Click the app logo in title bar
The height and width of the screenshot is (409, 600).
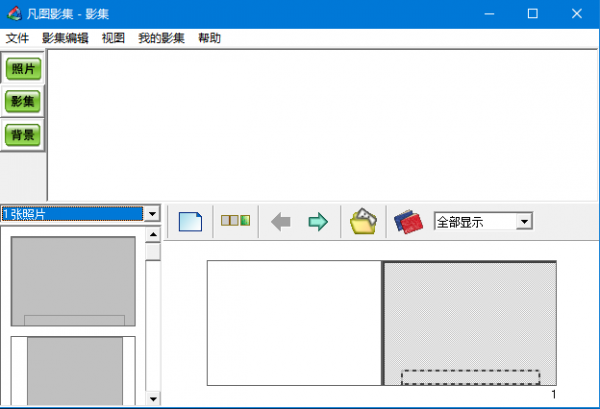(x=15, y=14)
